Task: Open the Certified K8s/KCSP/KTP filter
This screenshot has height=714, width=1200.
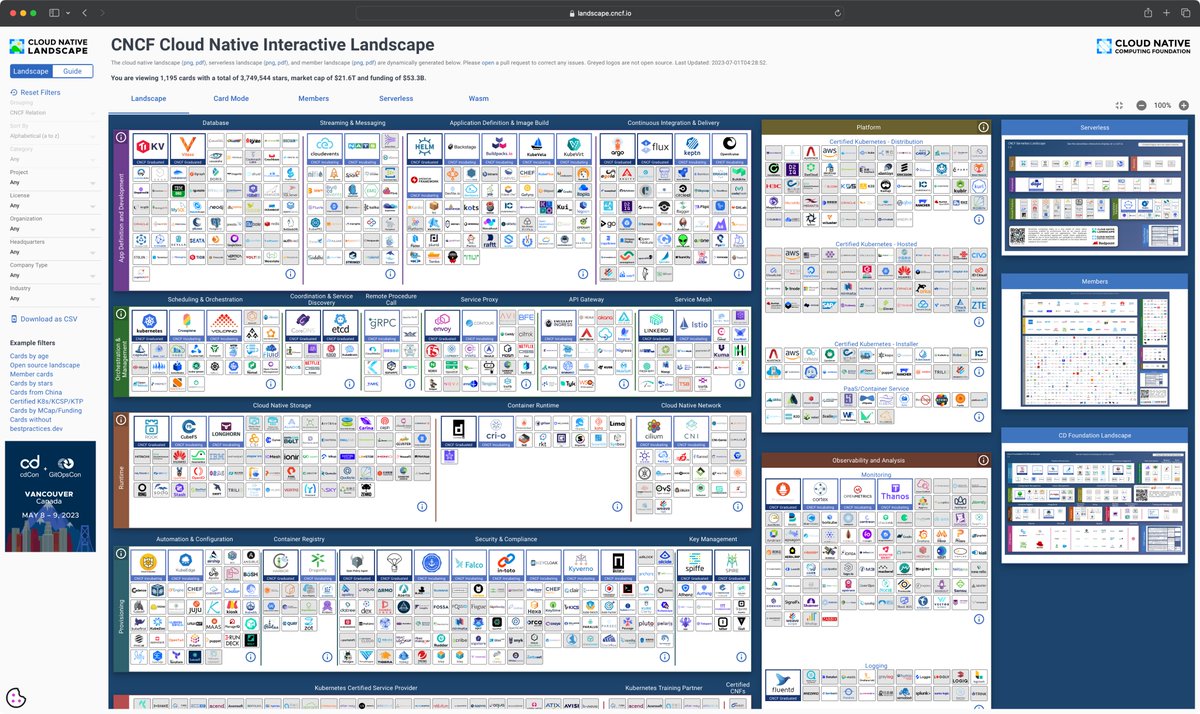Action: click(x=48, y=401)
